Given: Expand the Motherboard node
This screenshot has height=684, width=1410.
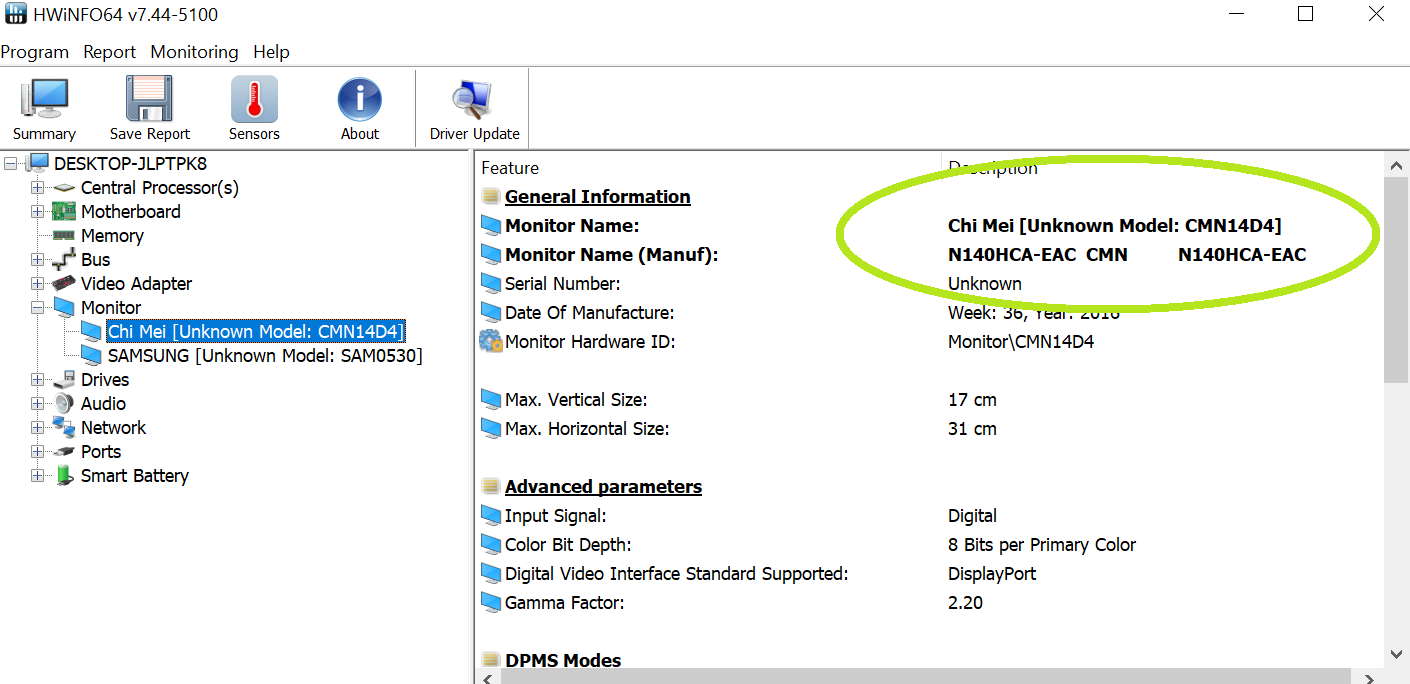Looking at the screenshot, I should click(38, 212).
